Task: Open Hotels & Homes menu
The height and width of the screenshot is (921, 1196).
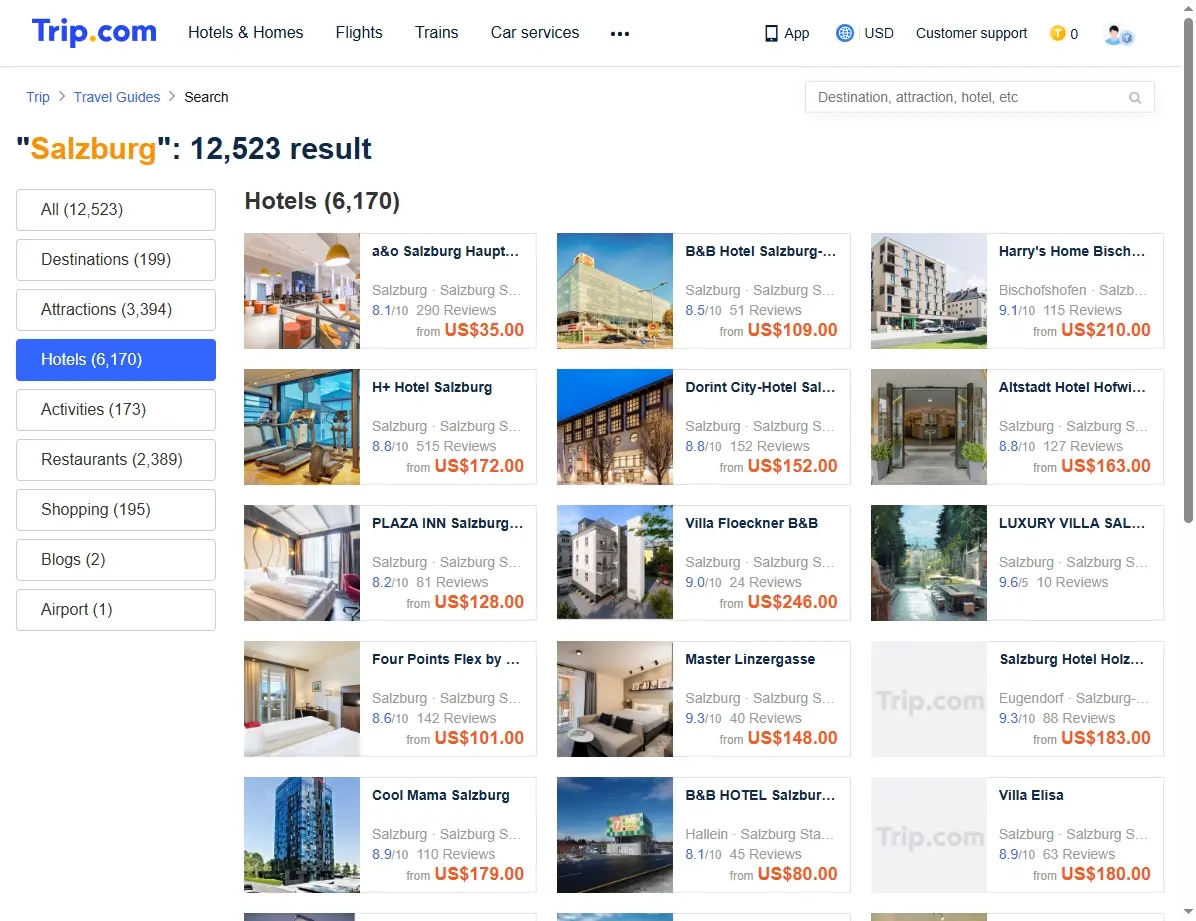Action: tap(246, 32)
